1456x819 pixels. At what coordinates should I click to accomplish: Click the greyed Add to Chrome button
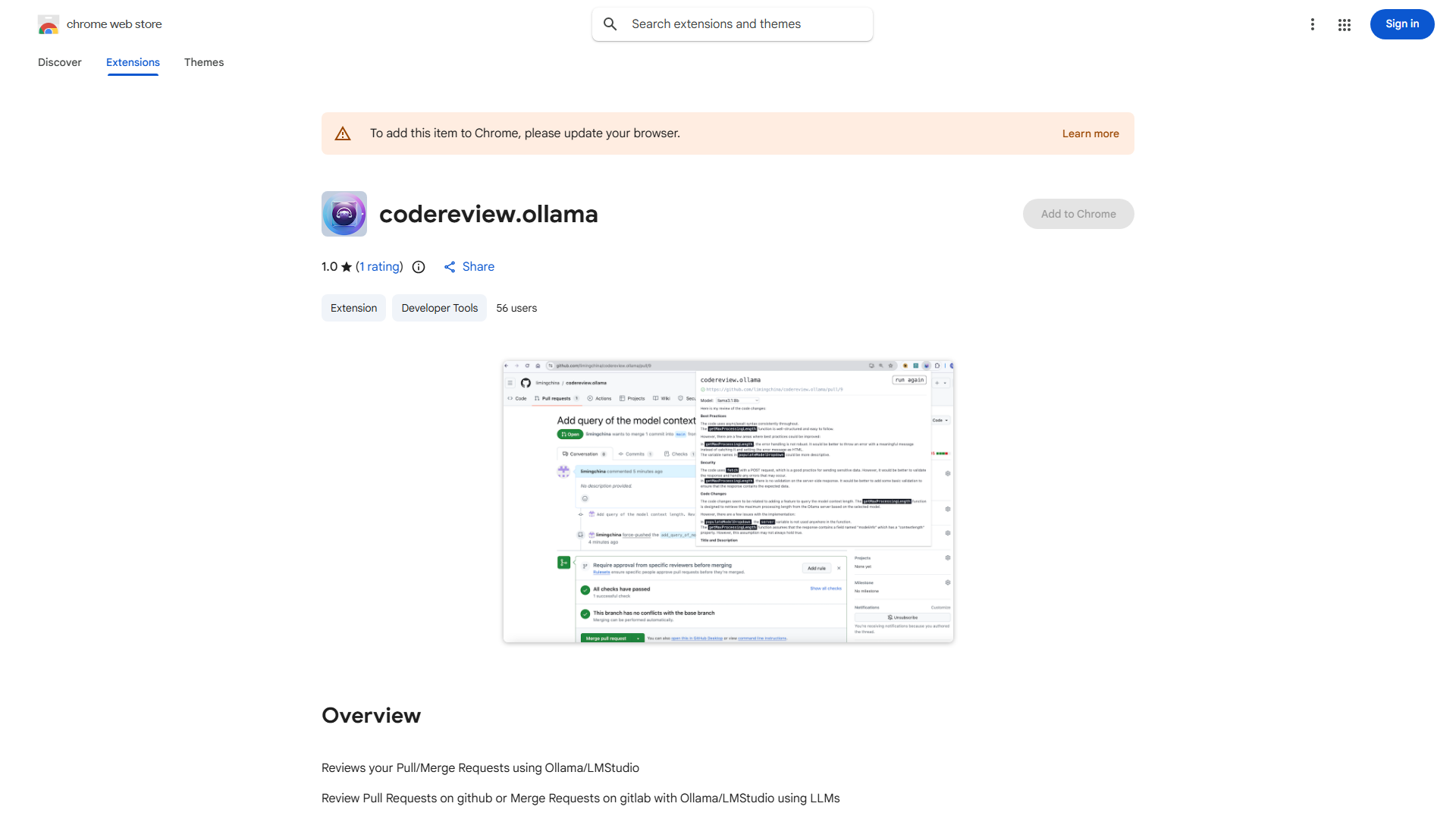pos(1078,214)
